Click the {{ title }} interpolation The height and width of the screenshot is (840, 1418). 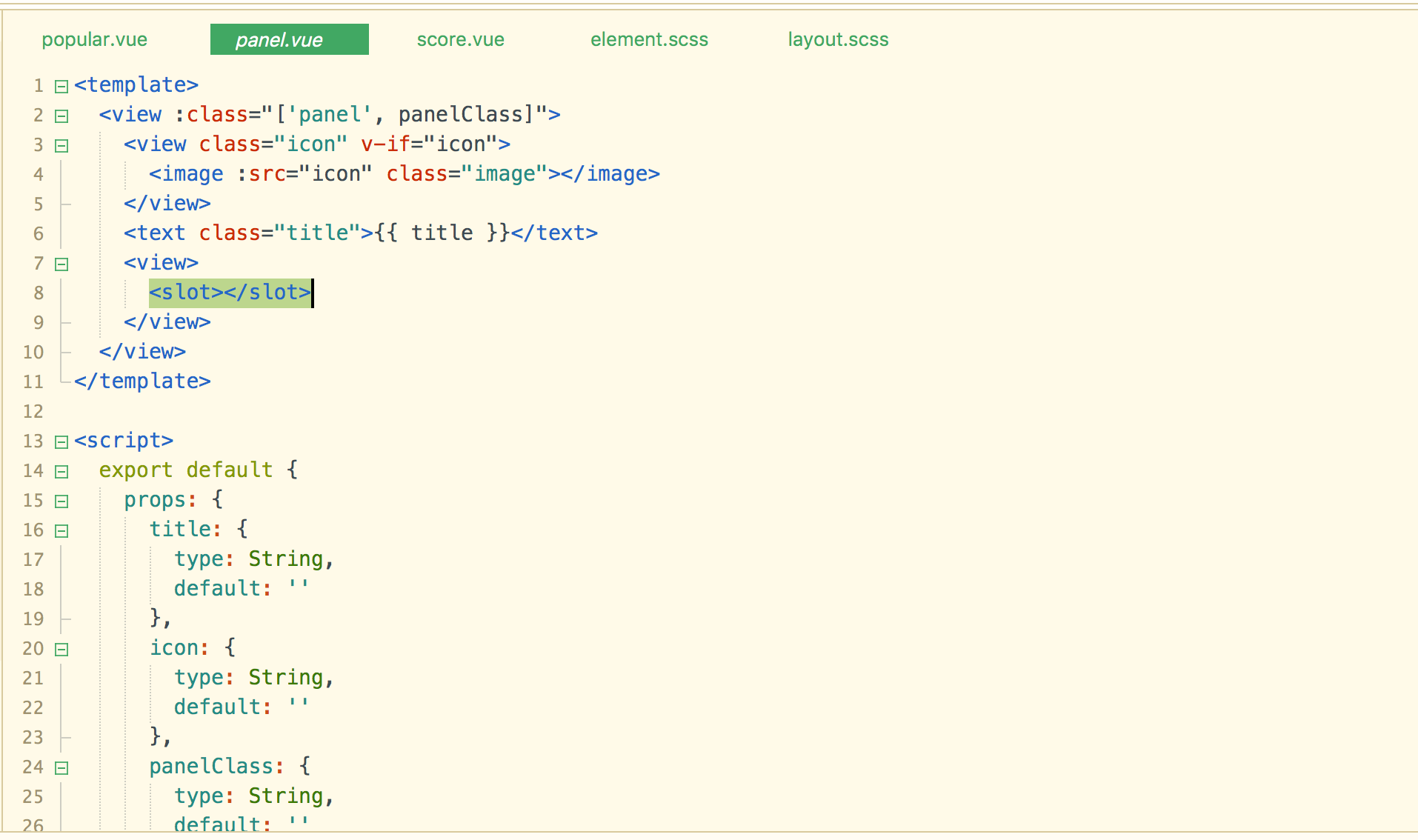click(442, 233)
